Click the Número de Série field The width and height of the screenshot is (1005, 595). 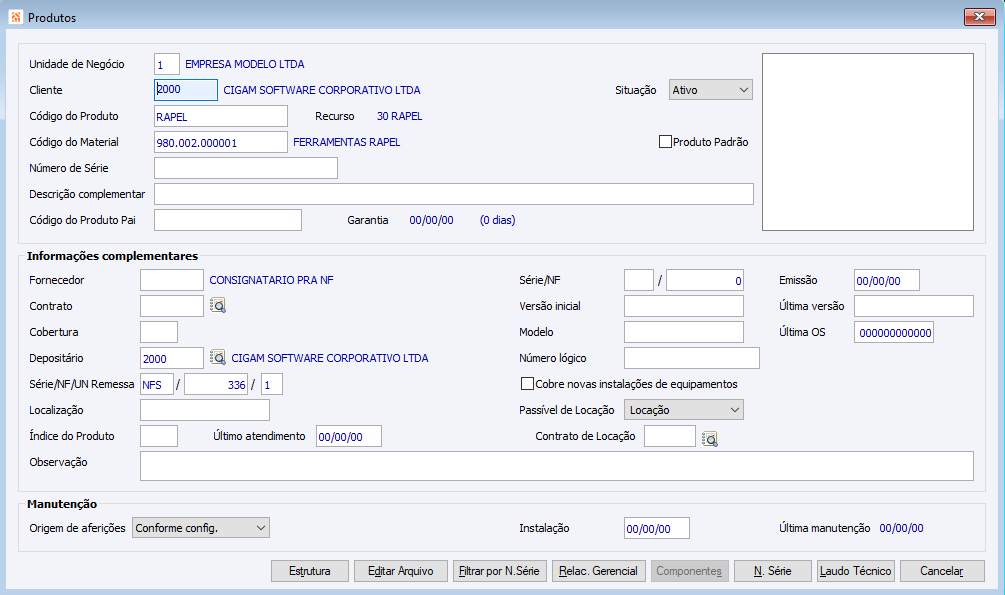pyautogui.click(x=246, y=168)
